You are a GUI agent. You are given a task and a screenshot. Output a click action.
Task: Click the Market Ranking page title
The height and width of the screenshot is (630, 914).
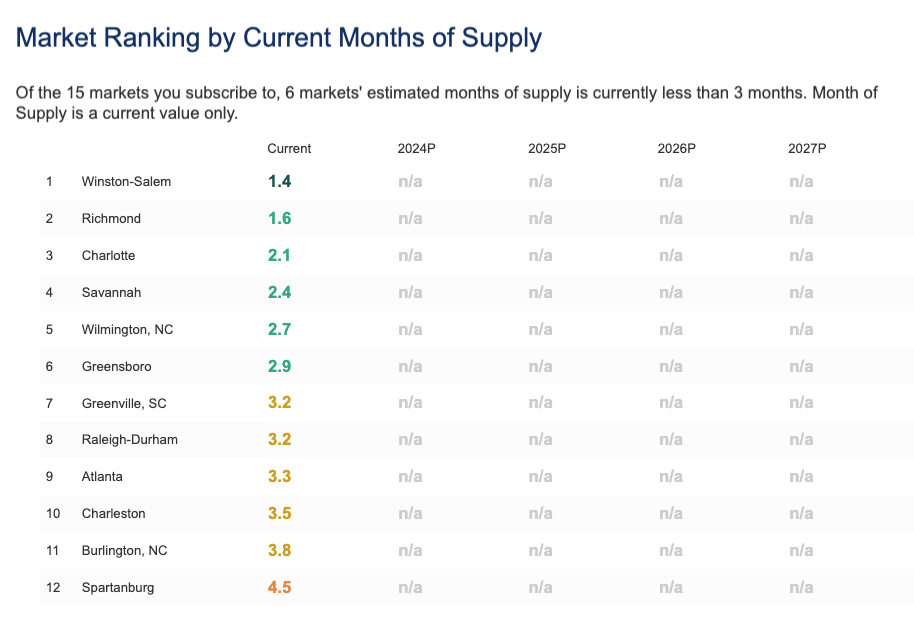click(279, 39)
